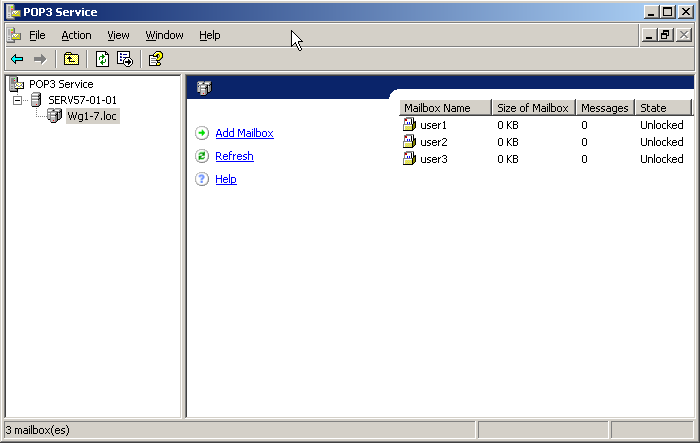The height and width of the screenshot is (443, 700).
Task: Click user1's messages count cell
Action: [584, 125]
